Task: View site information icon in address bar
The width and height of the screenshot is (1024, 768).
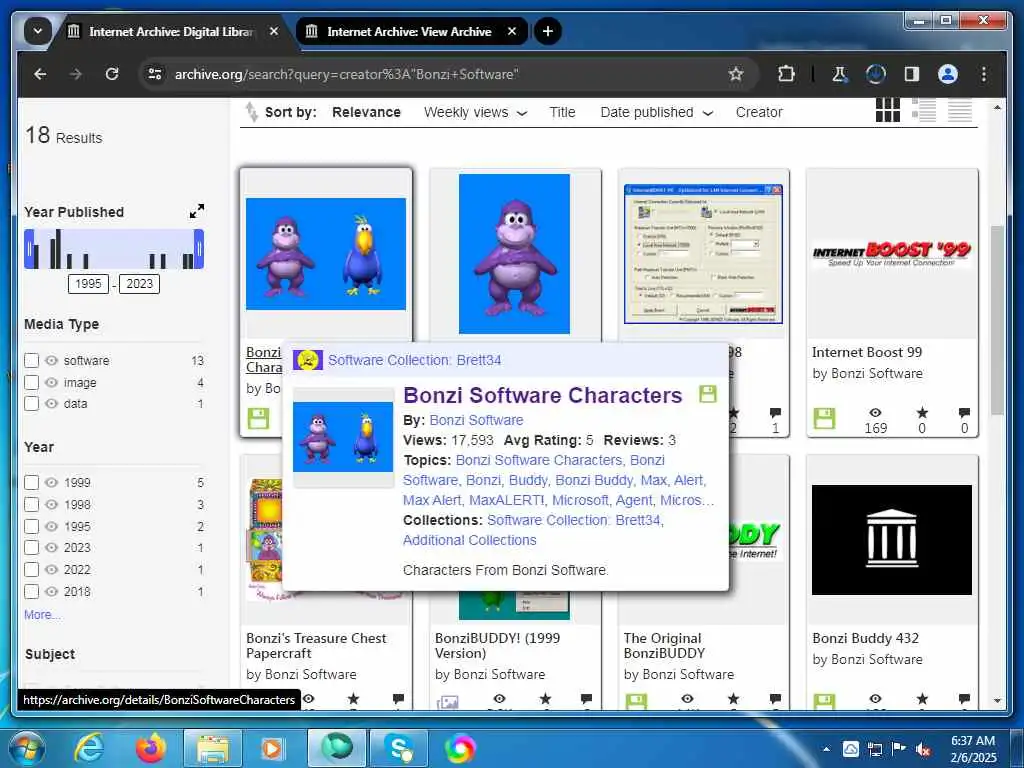Action: pos(155,74)
